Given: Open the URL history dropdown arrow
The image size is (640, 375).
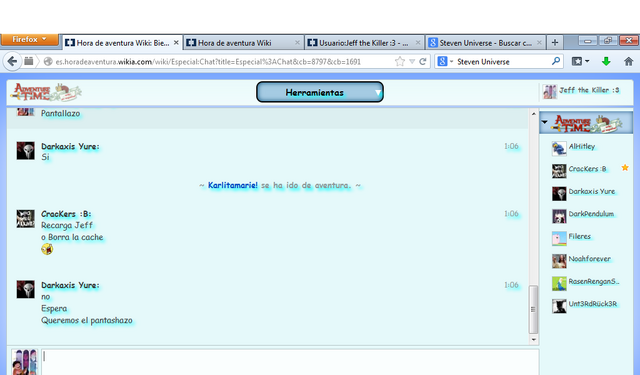Looking at the screenshot, I should pos(412,62).
